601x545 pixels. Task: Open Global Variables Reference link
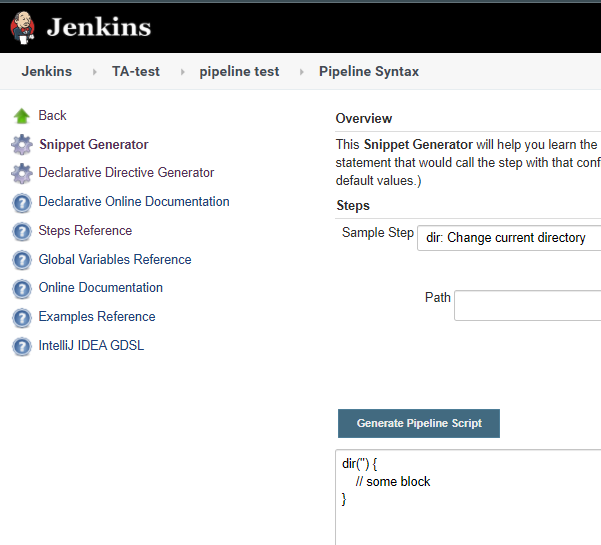[x=115, y=259]
